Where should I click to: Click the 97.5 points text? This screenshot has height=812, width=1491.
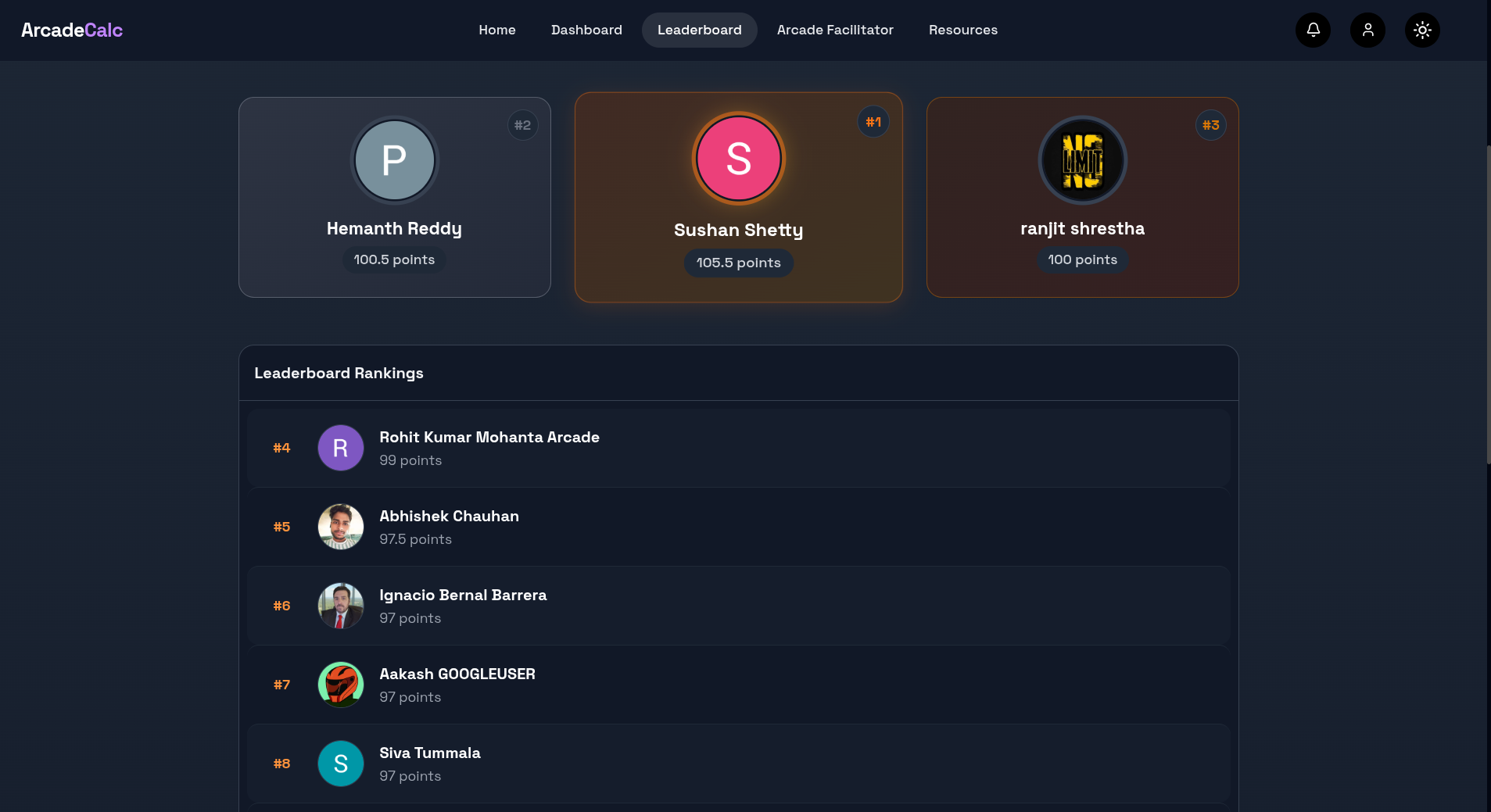415,540
